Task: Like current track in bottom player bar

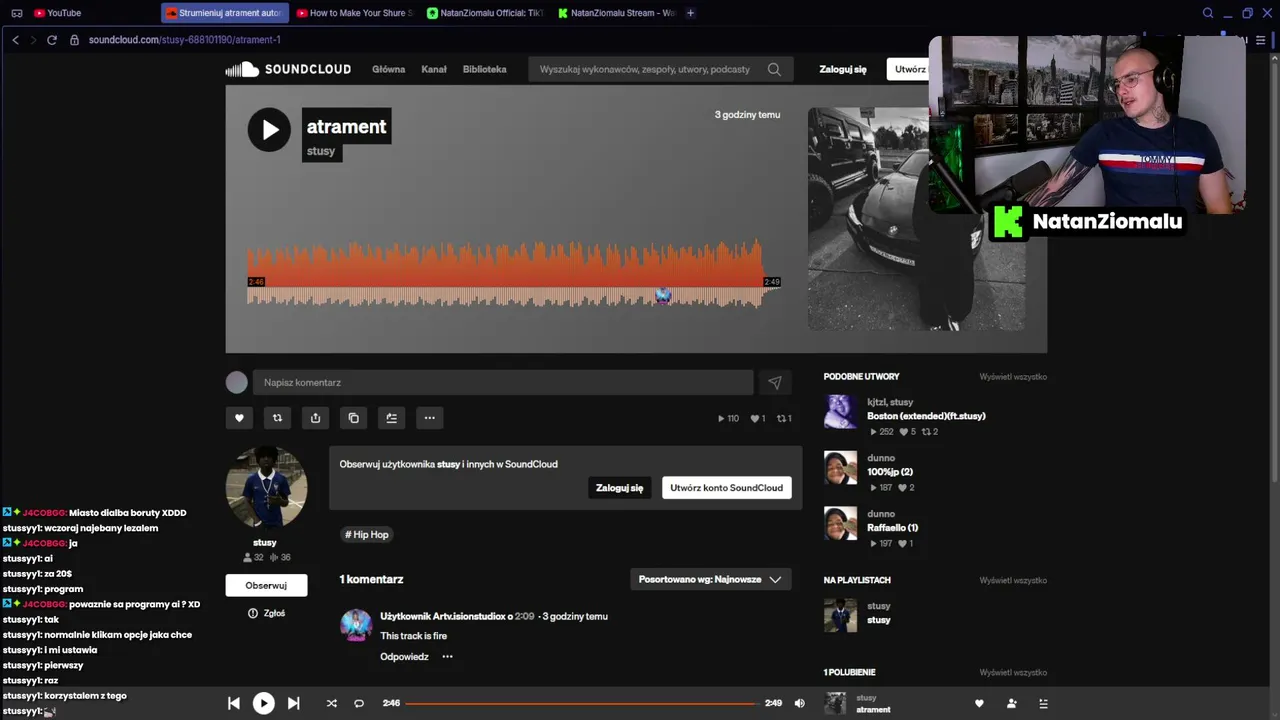Action: point(979,703)
